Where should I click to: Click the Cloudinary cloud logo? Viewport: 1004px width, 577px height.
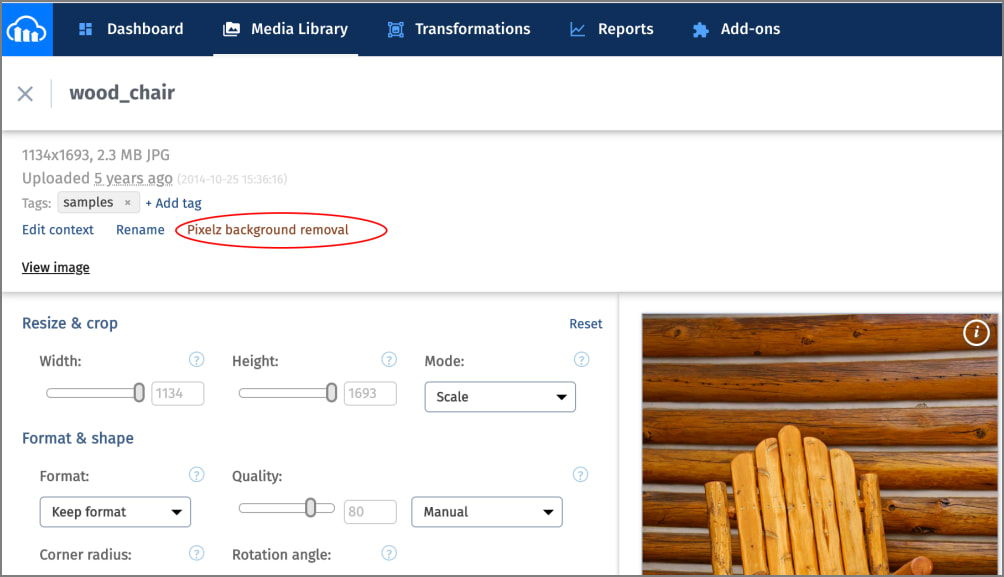(27, 29)
